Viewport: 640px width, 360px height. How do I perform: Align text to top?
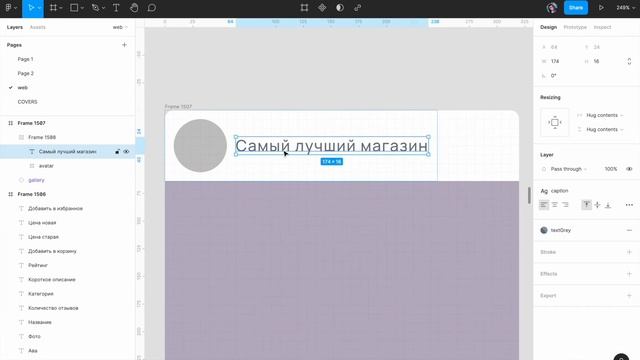click(586, 205)
